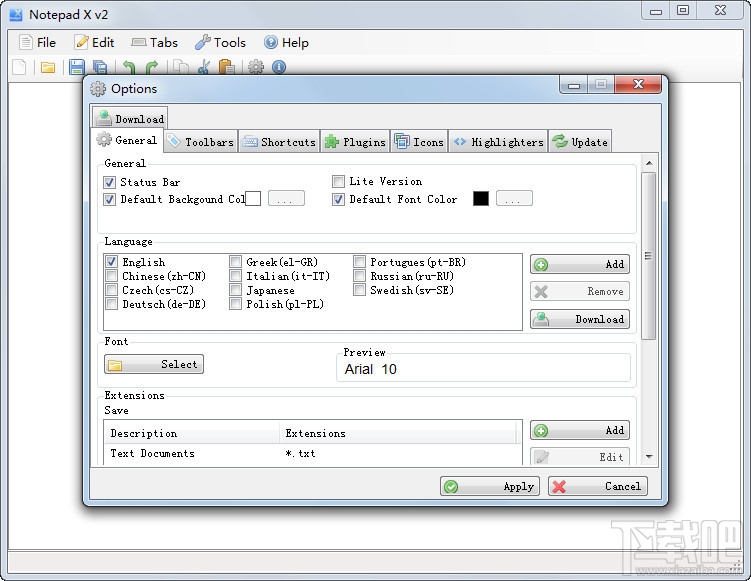Switch to the Download tab in Options
This screenshot has height=581, width=751.
130,118
